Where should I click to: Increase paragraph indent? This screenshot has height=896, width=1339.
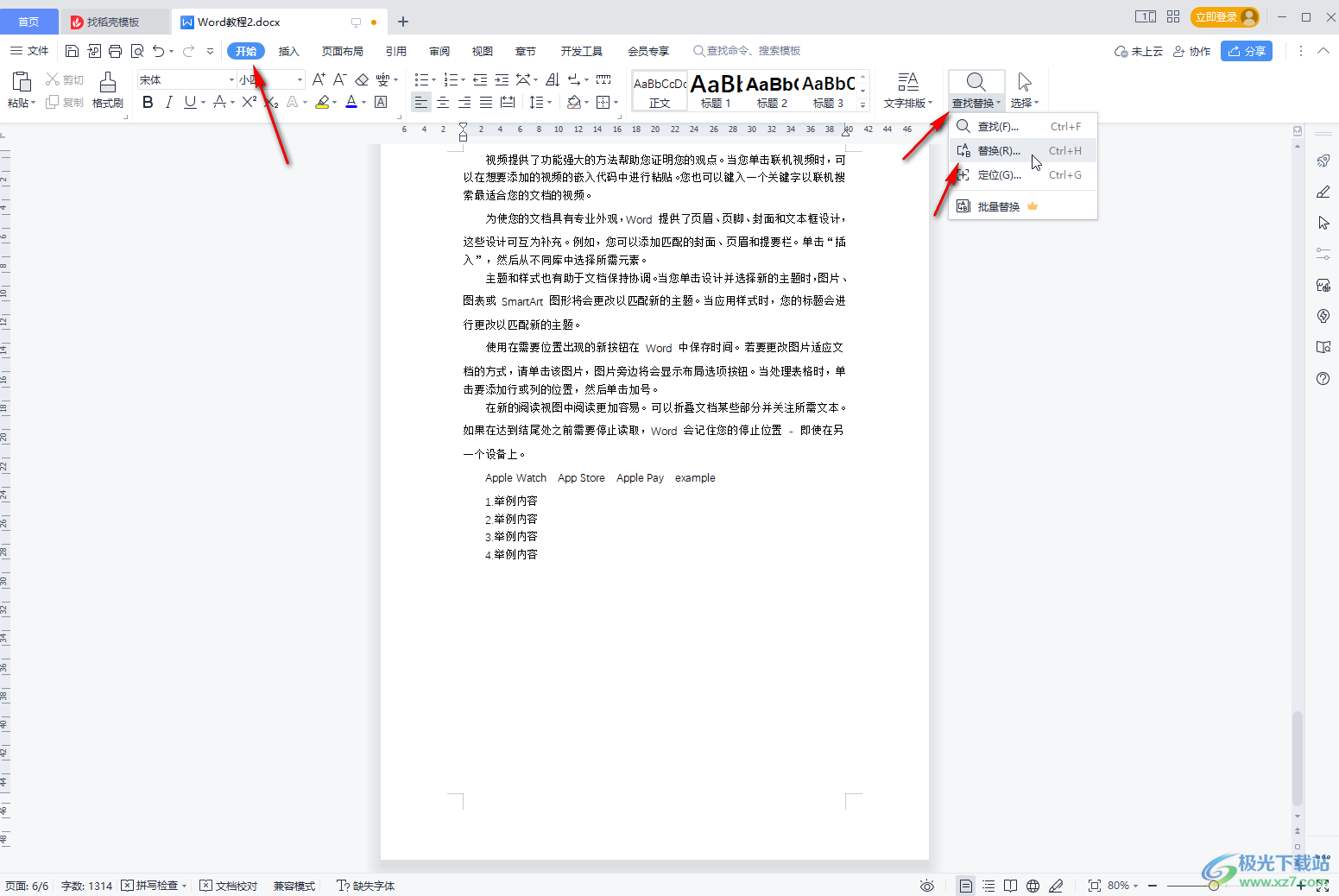(x=502, y=79)
